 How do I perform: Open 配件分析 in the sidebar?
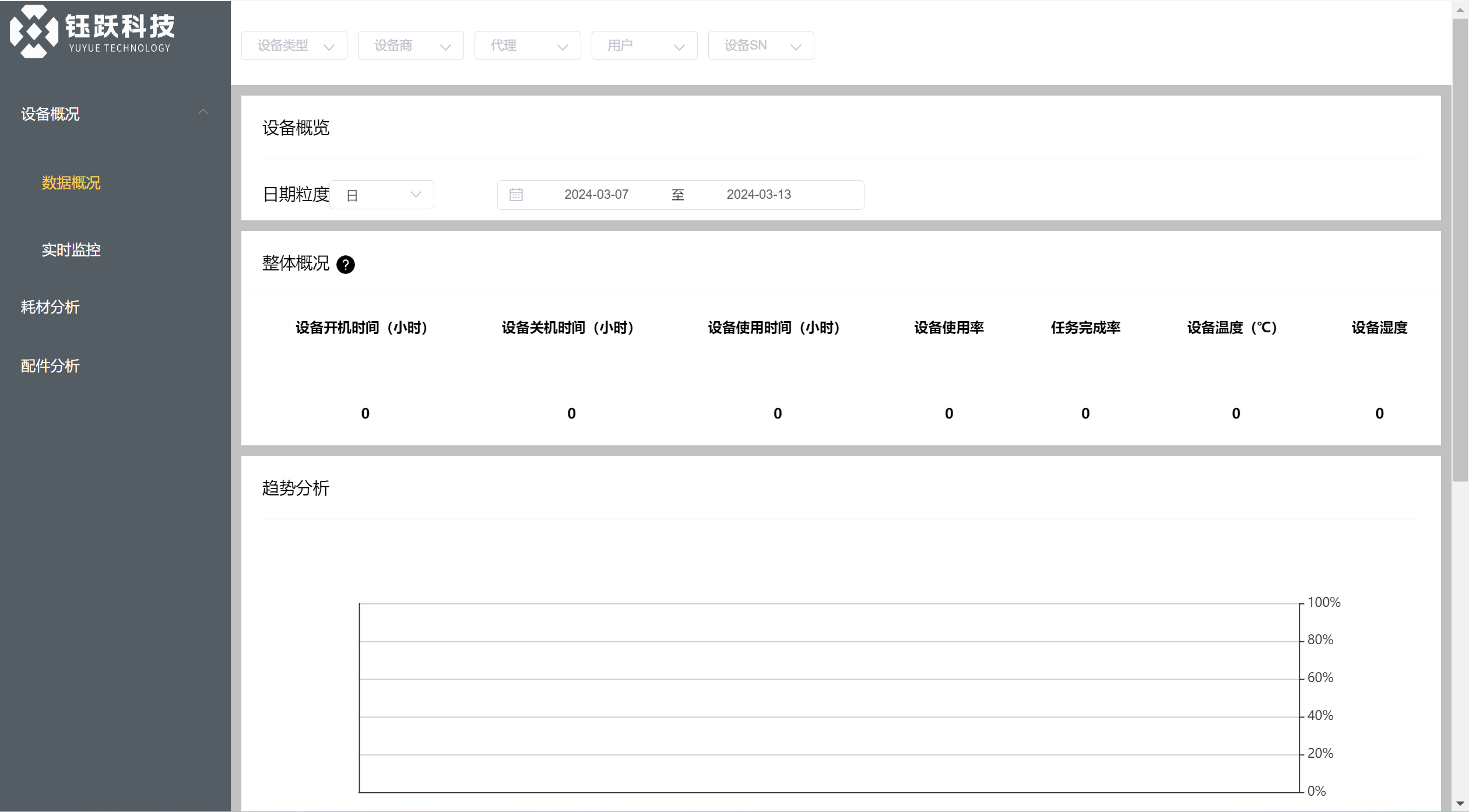point(50,366)
